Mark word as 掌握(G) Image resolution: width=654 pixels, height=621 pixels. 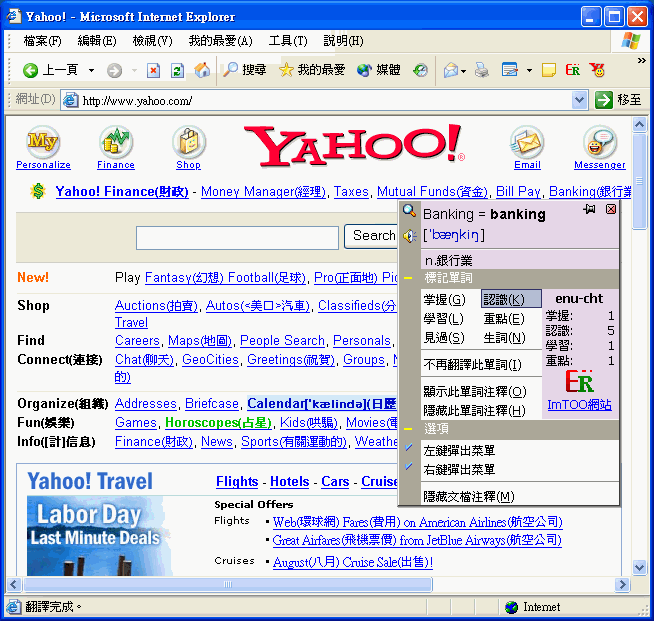click(x=445, y=299)
